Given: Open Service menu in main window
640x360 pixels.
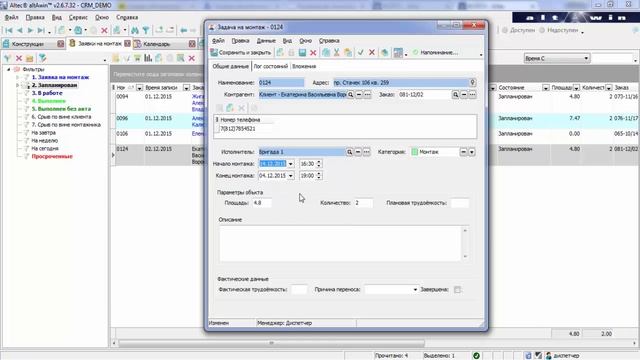Looking at the screenshot, I should (x=78, y=18).
